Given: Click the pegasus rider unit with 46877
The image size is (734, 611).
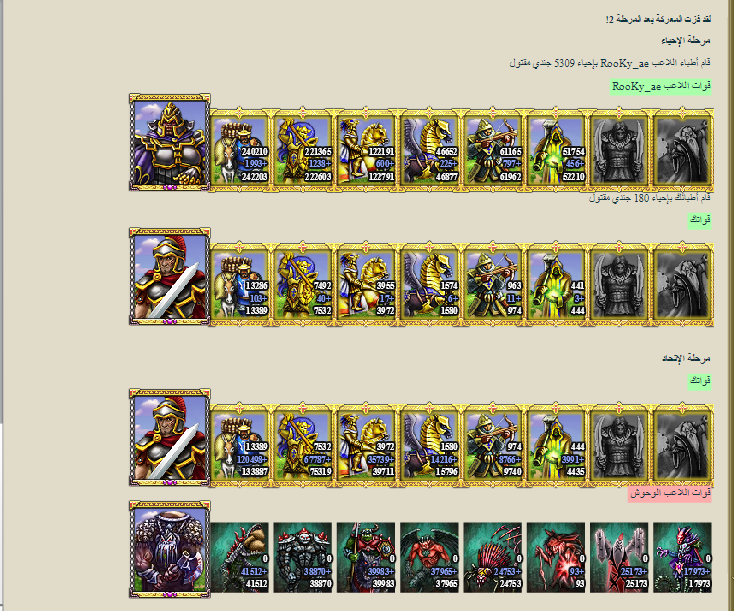Looking at the screenshot, I should (x=429, y=151).
